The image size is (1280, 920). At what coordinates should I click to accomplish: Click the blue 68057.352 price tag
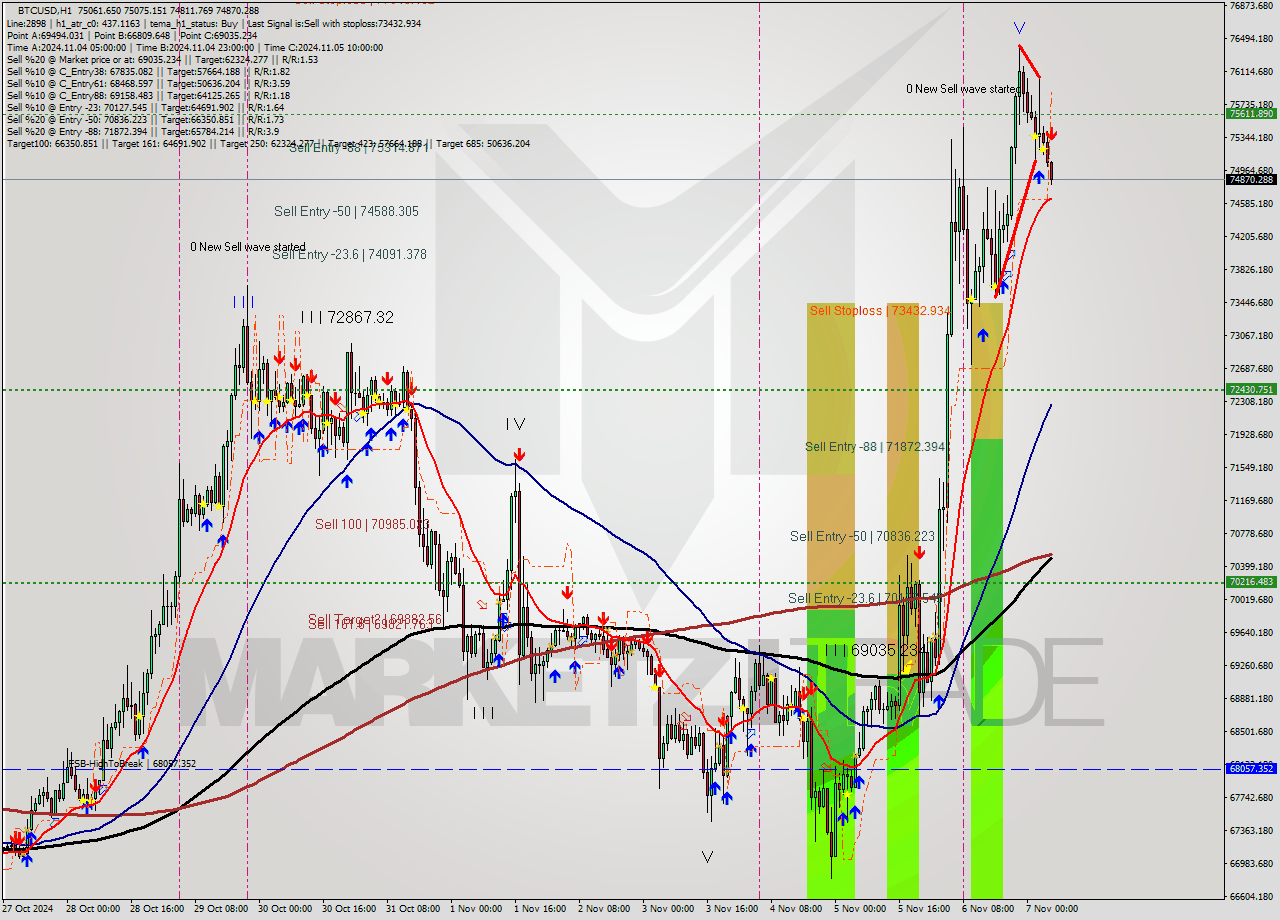pyautogui.click(x=1251, y=768)
